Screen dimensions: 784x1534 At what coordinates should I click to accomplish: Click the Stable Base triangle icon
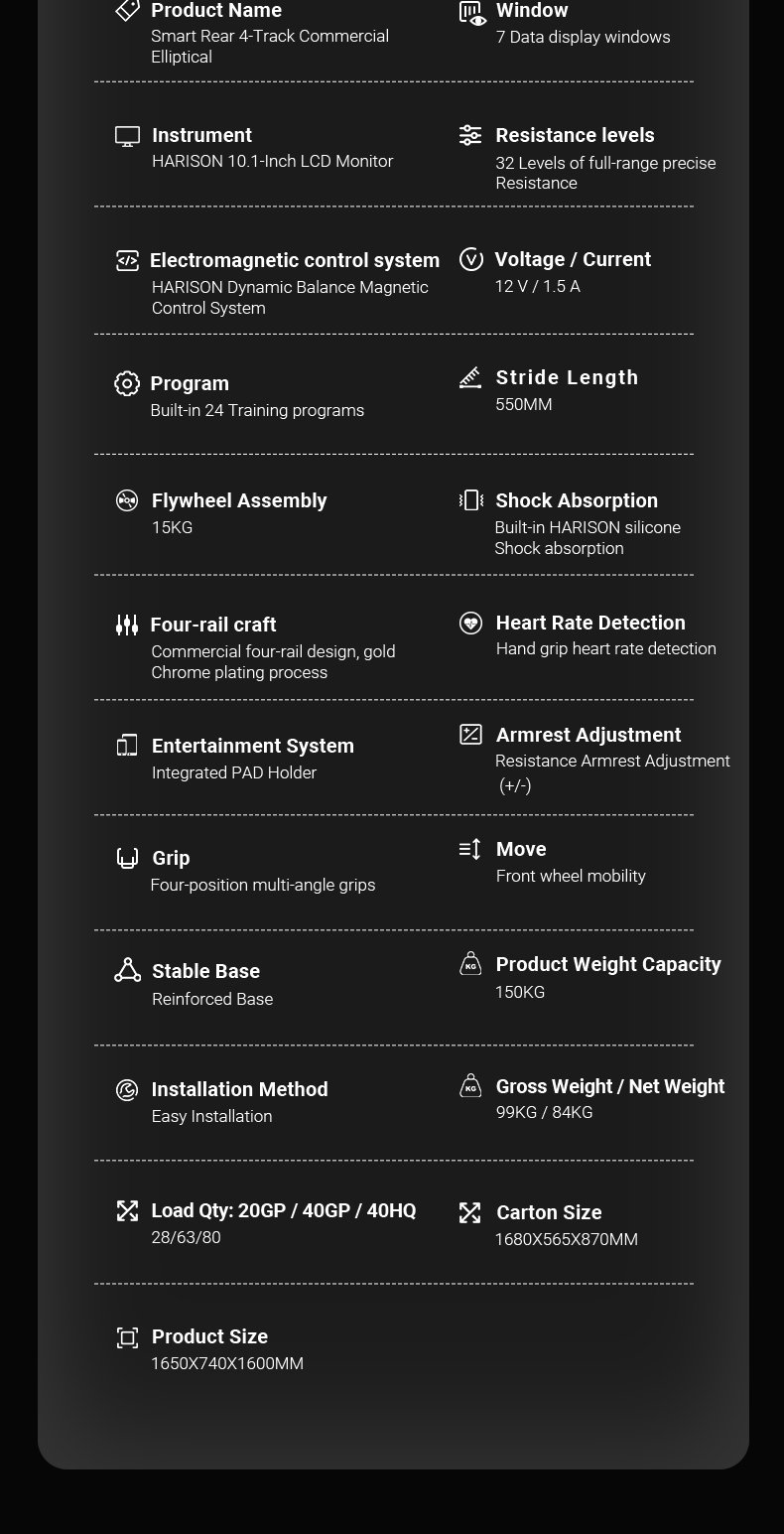click(127, 970)
